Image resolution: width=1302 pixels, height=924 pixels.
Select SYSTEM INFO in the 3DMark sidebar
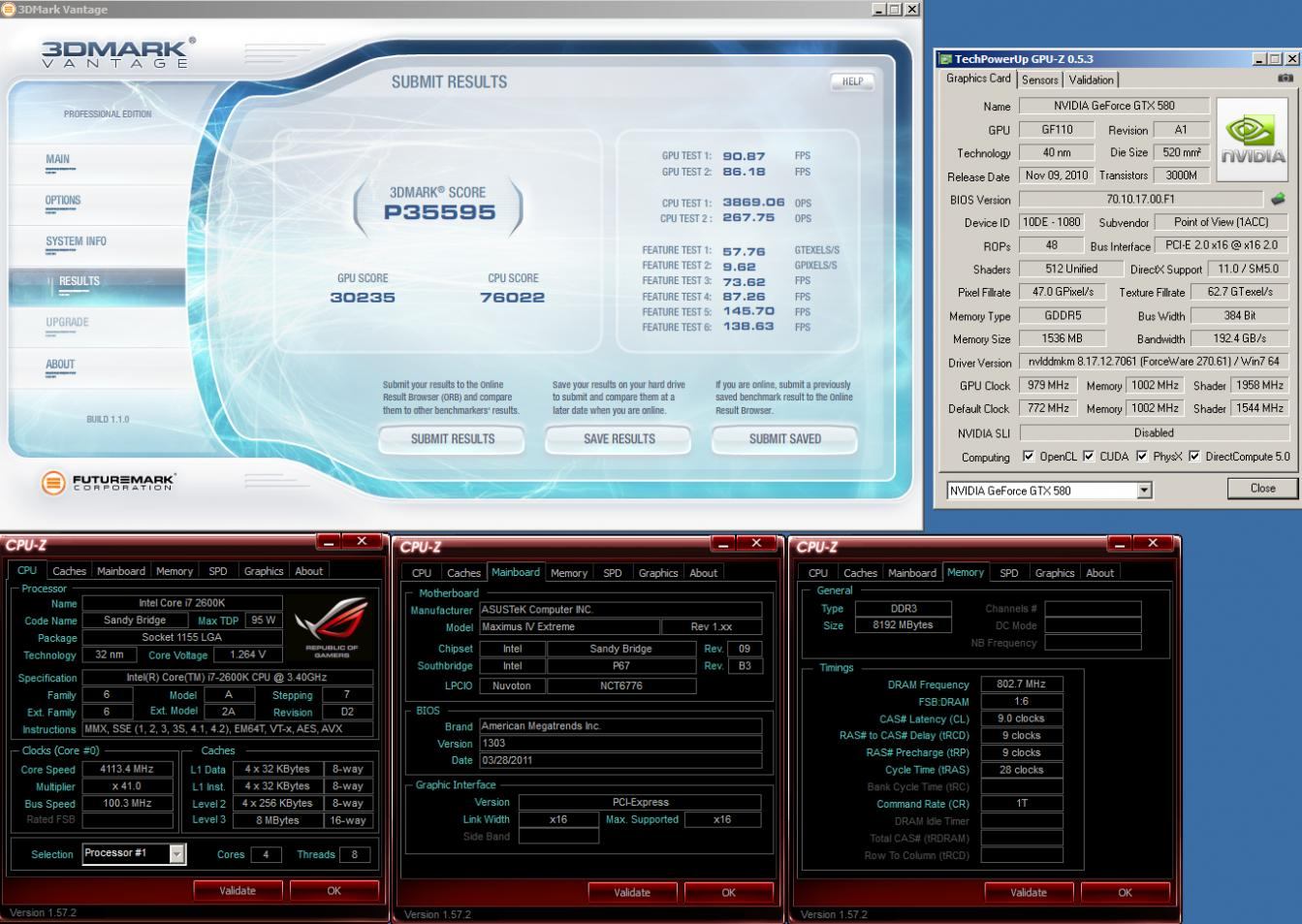(x=76, y=241)
